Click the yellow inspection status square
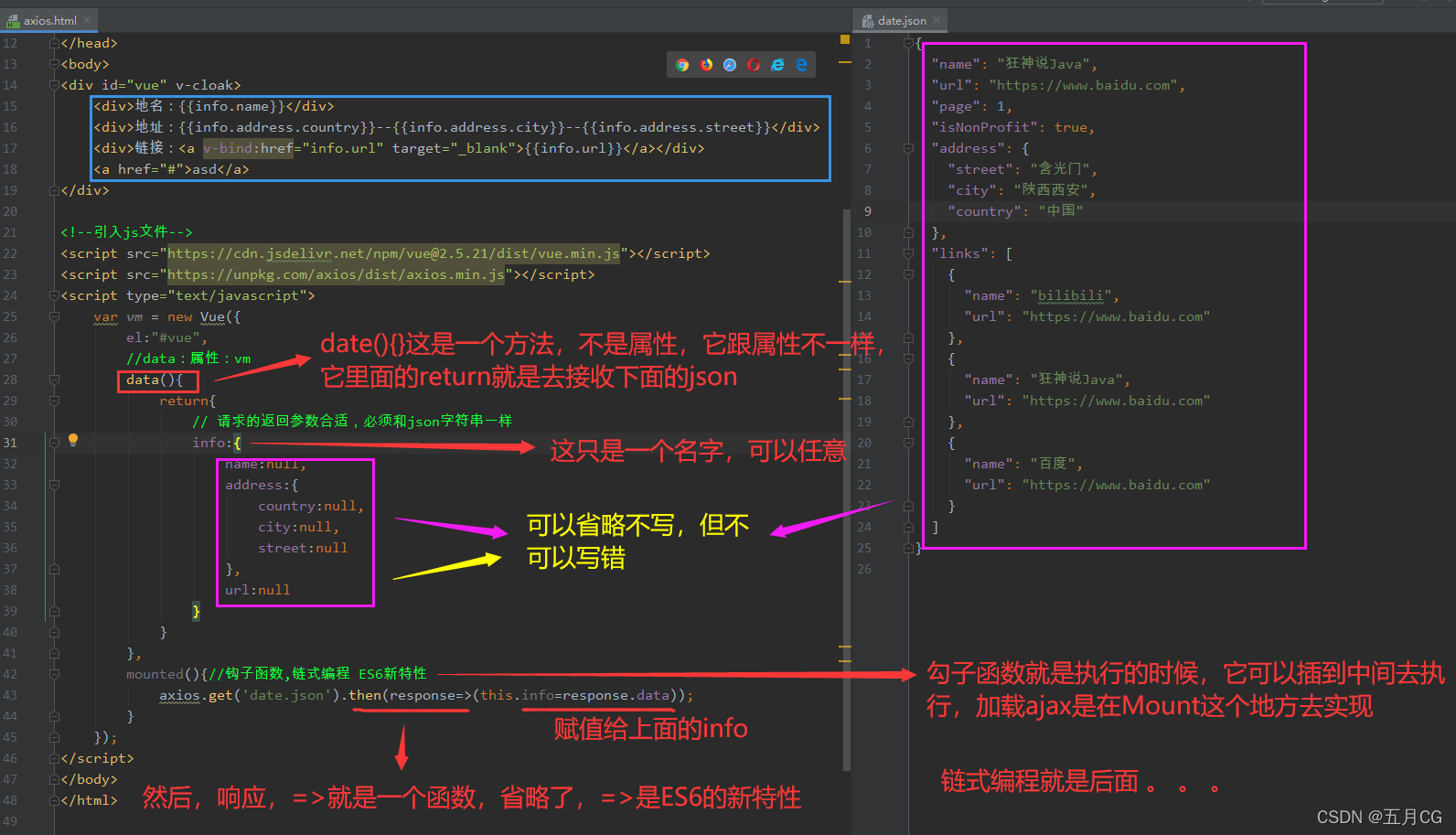 coord(845,39)
